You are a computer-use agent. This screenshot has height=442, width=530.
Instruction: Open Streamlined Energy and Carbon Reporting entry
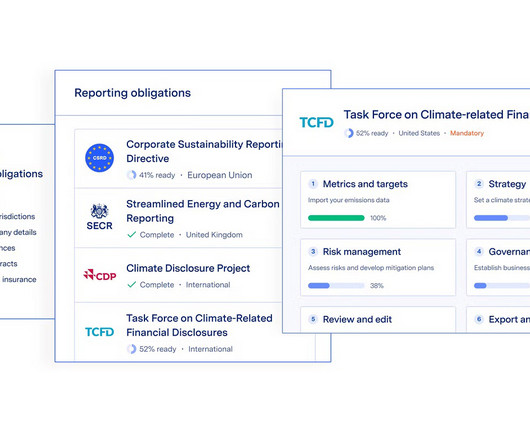coord(178,218)
